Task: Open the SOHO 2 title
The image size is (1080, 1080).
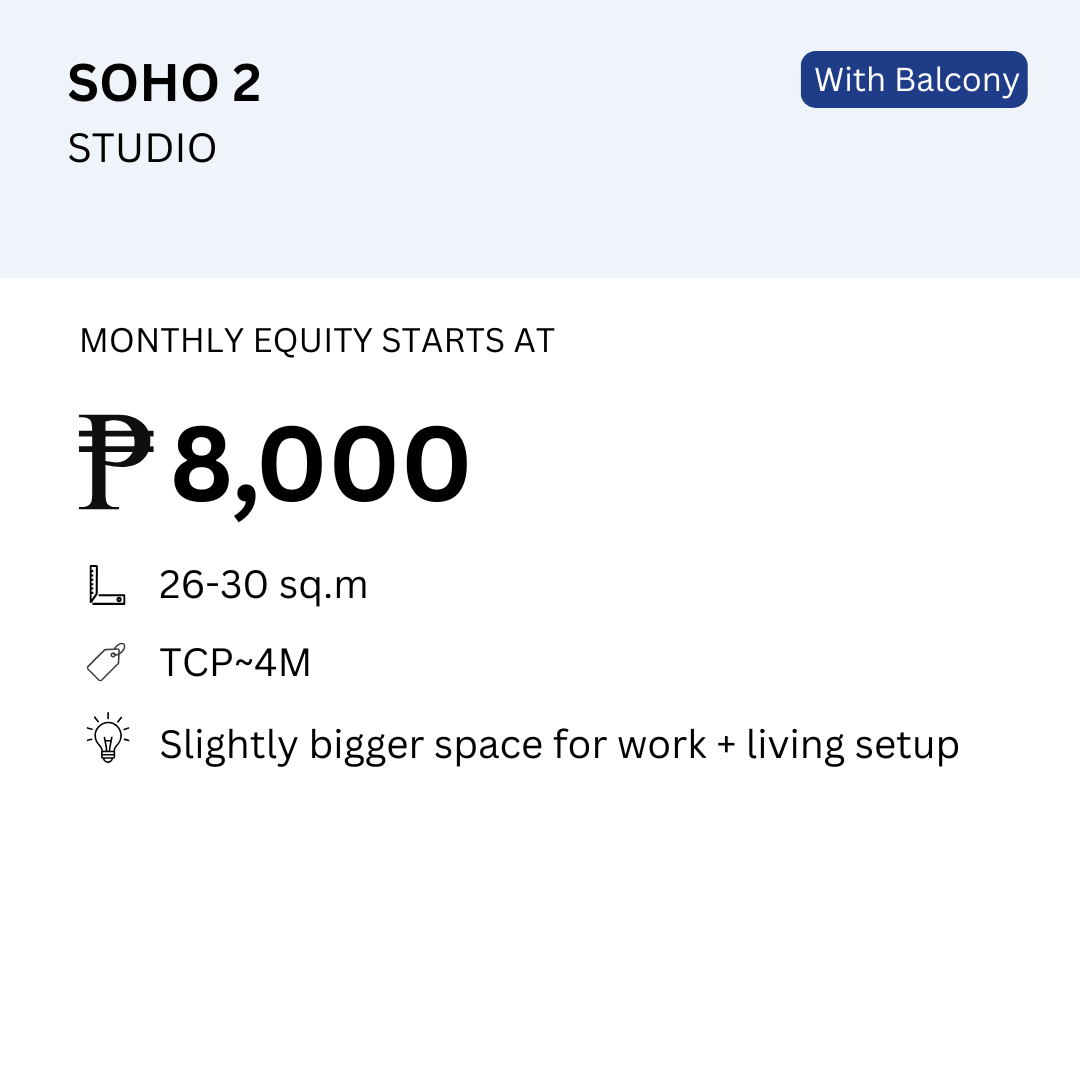Action: pyautogui.click(x=164, y=83)
